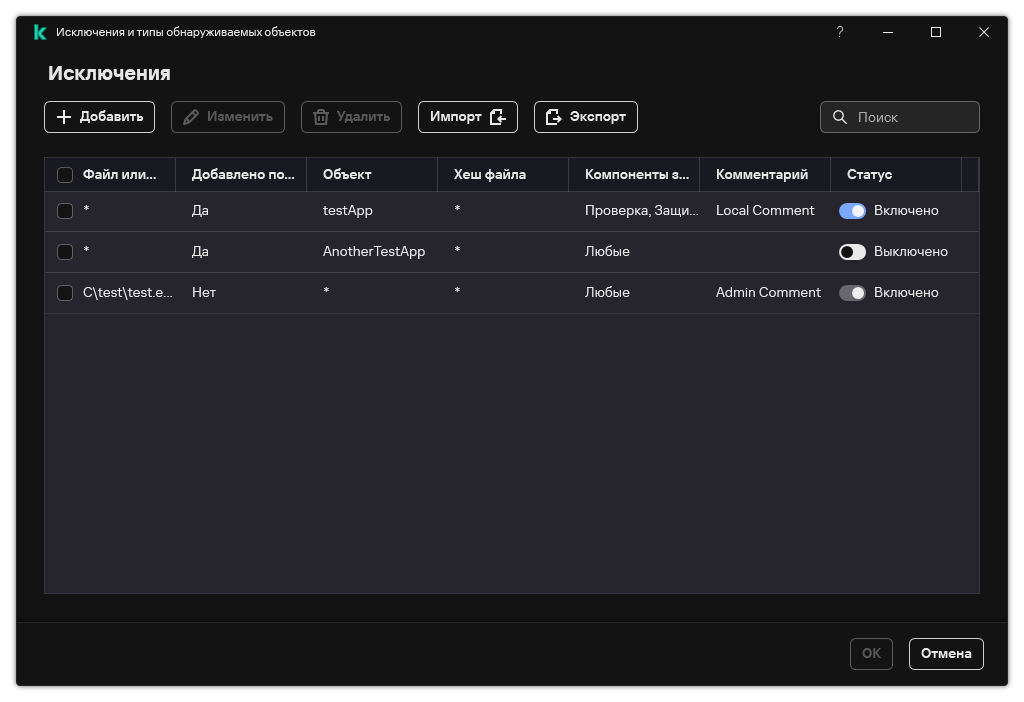This screenshot has height=702, width=1024.
Task: Click the export arrow icon next to Экспорт
Action: (554, 117)
